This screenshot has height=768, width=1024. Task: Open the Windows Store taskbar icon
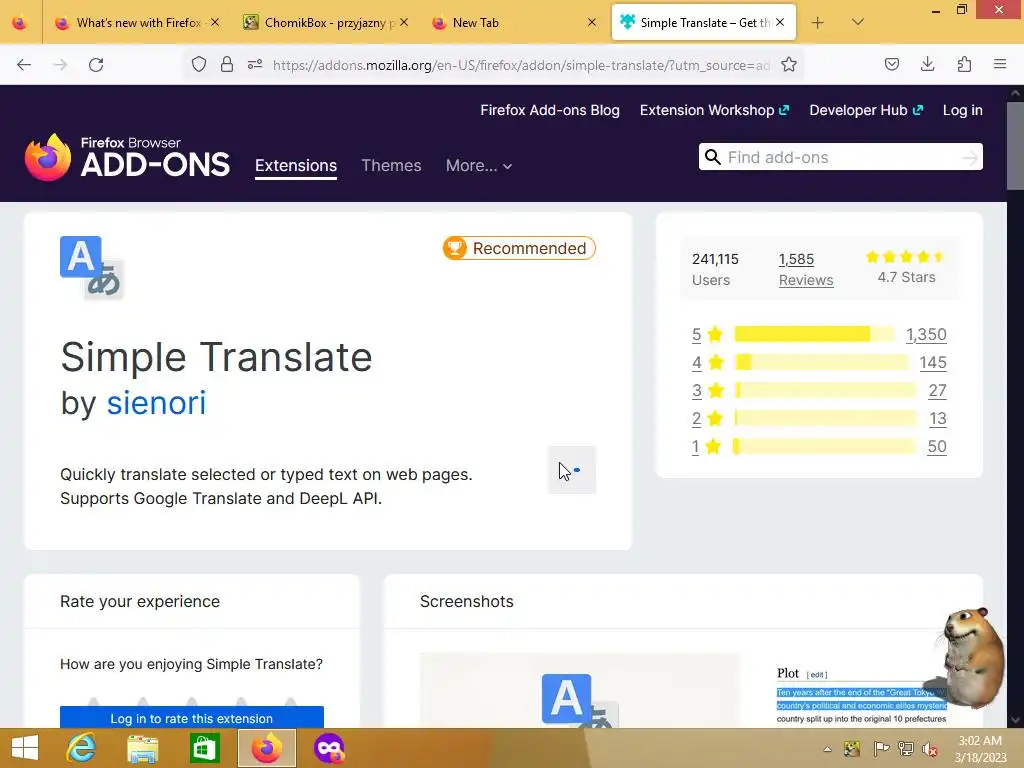[204, 748]
